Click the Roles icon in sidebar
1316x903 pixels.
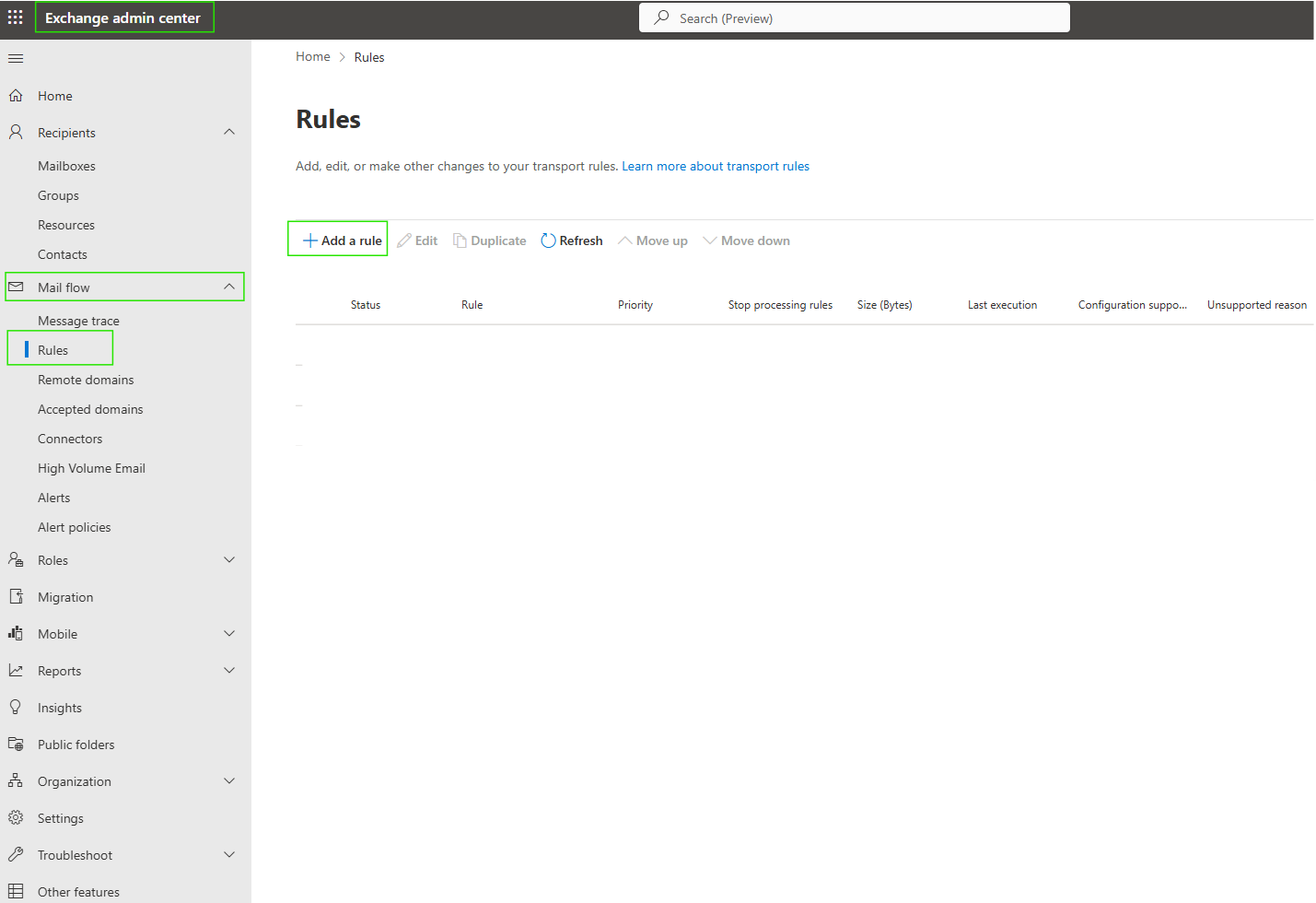(16, 560)
